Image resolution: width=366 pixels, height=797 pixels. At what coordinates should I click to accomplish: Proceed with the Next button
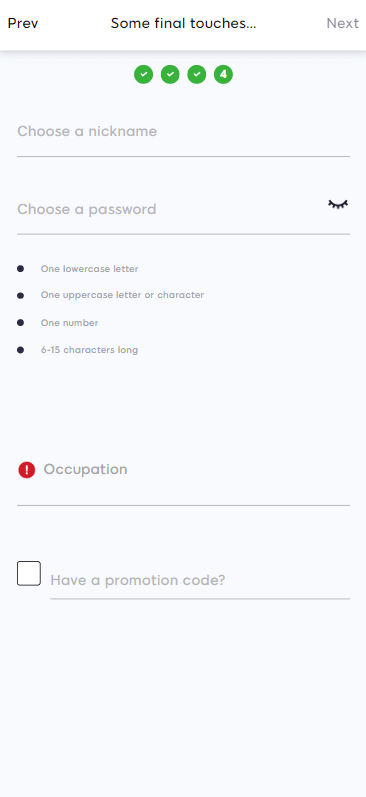click(x=343, y=23)
